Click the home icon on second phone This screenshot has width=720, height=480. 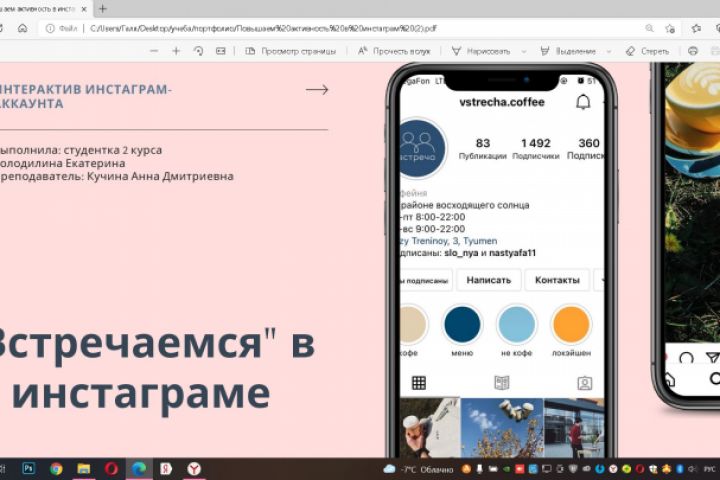point(669,379)
